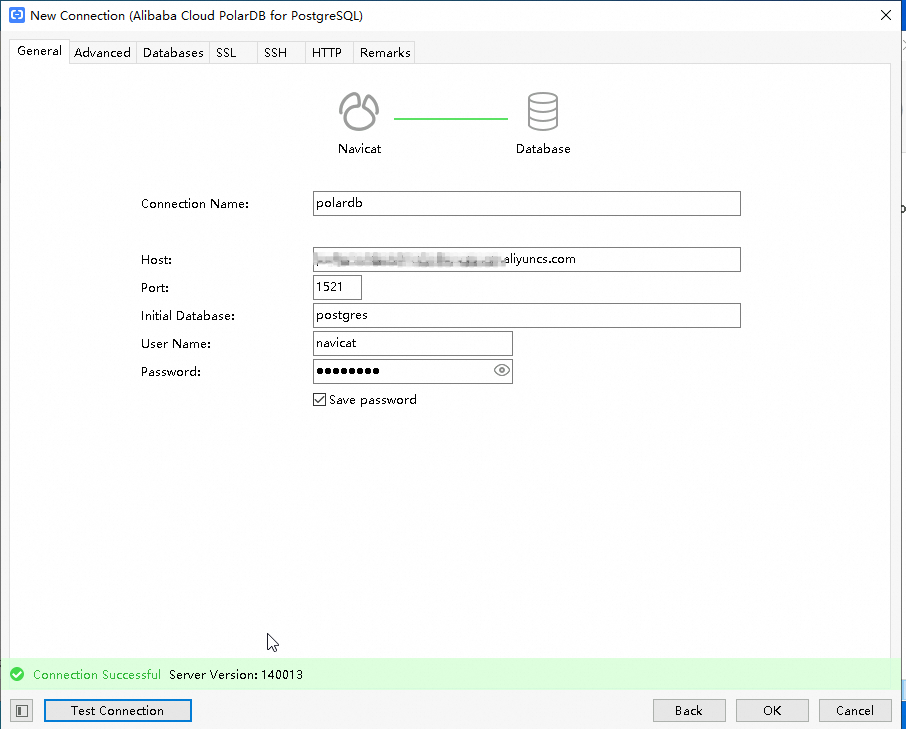The height and width of the screenshot is (729, 906).
Task: Click the Test Connection button
Action: point(117,711)
